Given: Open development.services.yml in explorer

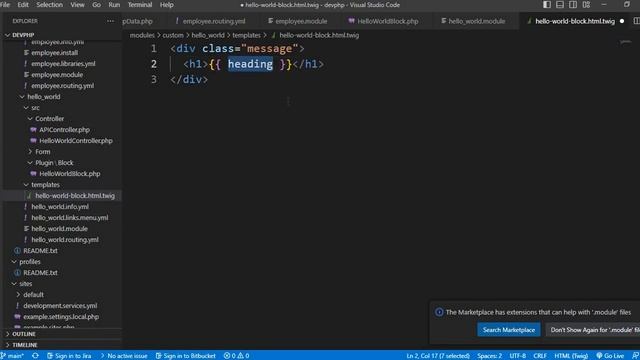Looking at the screenshot, I should tap(61, 306).
